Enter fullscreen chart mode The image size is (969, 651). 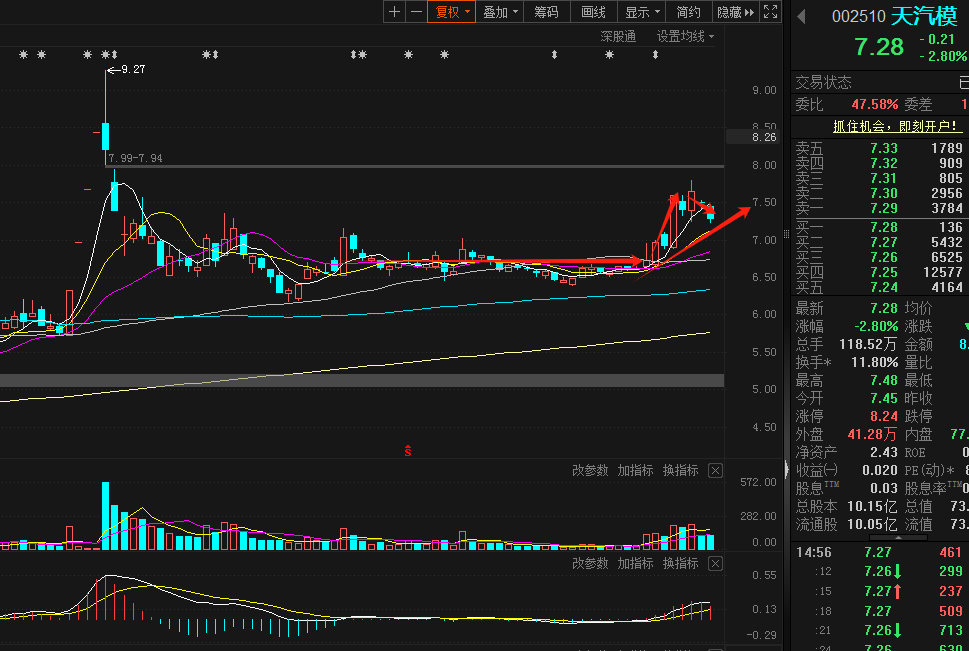(770, 12)
